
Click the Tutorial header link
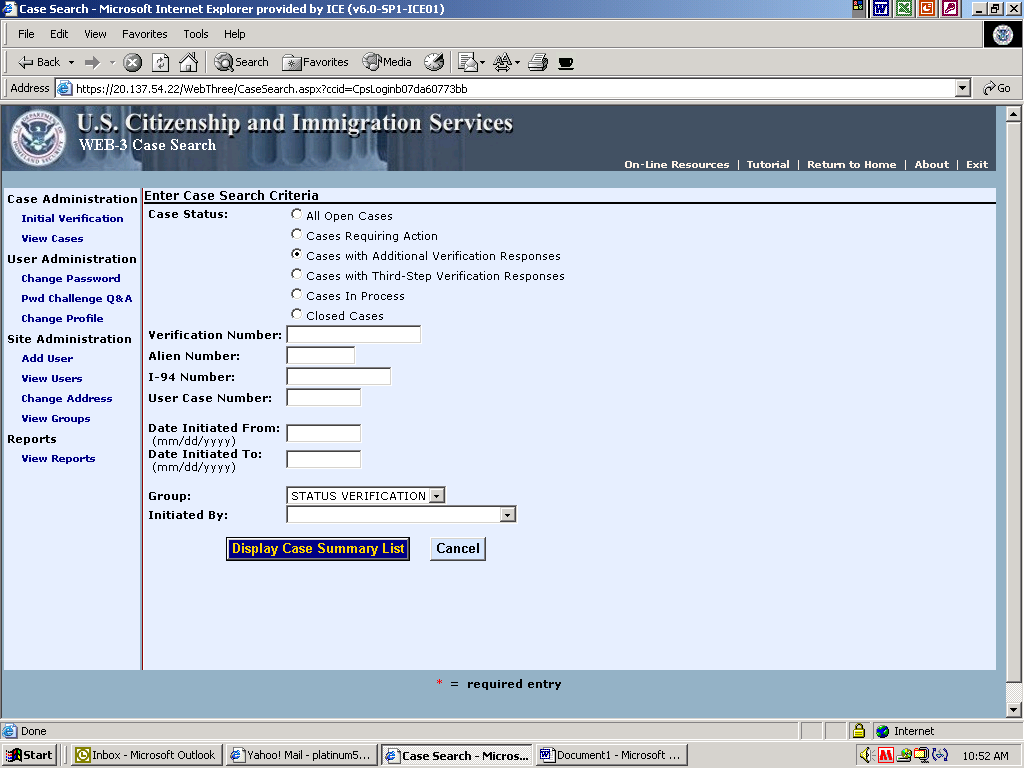pos(768,165)
